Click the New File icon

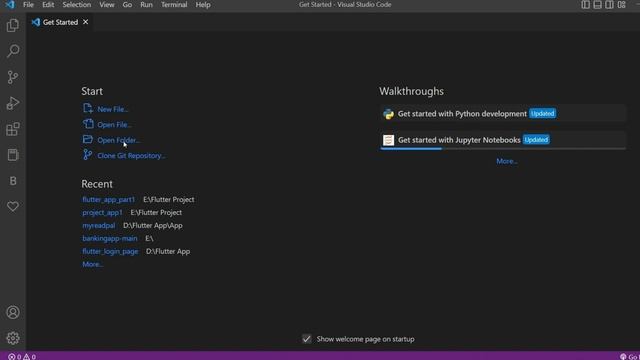pos(88,108)
